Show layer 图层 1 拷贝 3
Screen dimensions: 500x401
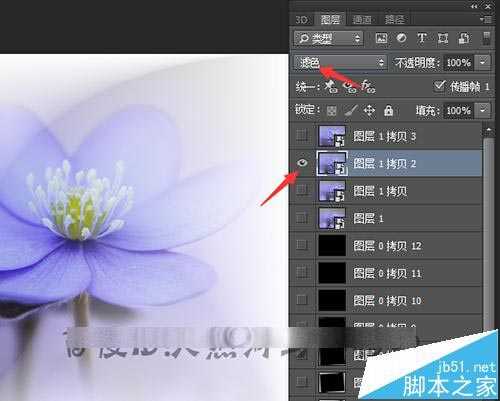coord(302,136)
